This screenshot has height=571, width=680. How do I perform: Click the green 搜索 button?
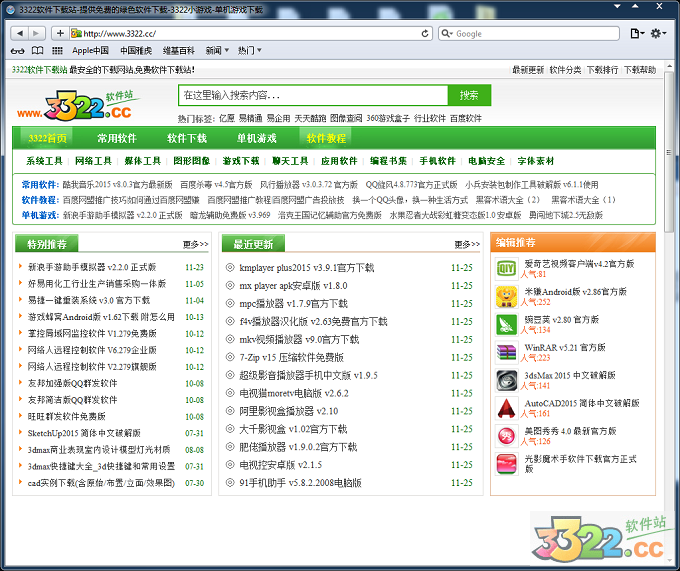click(x=469, y=95)
